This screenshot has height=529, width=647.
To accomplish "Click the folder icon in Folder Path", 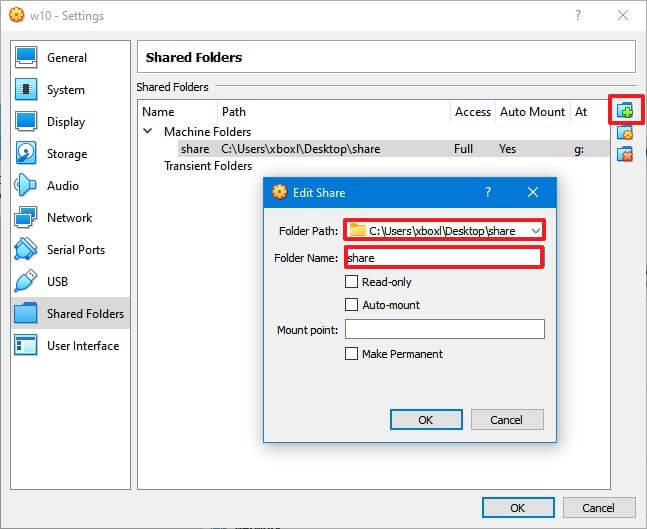I will pos(357,230).
